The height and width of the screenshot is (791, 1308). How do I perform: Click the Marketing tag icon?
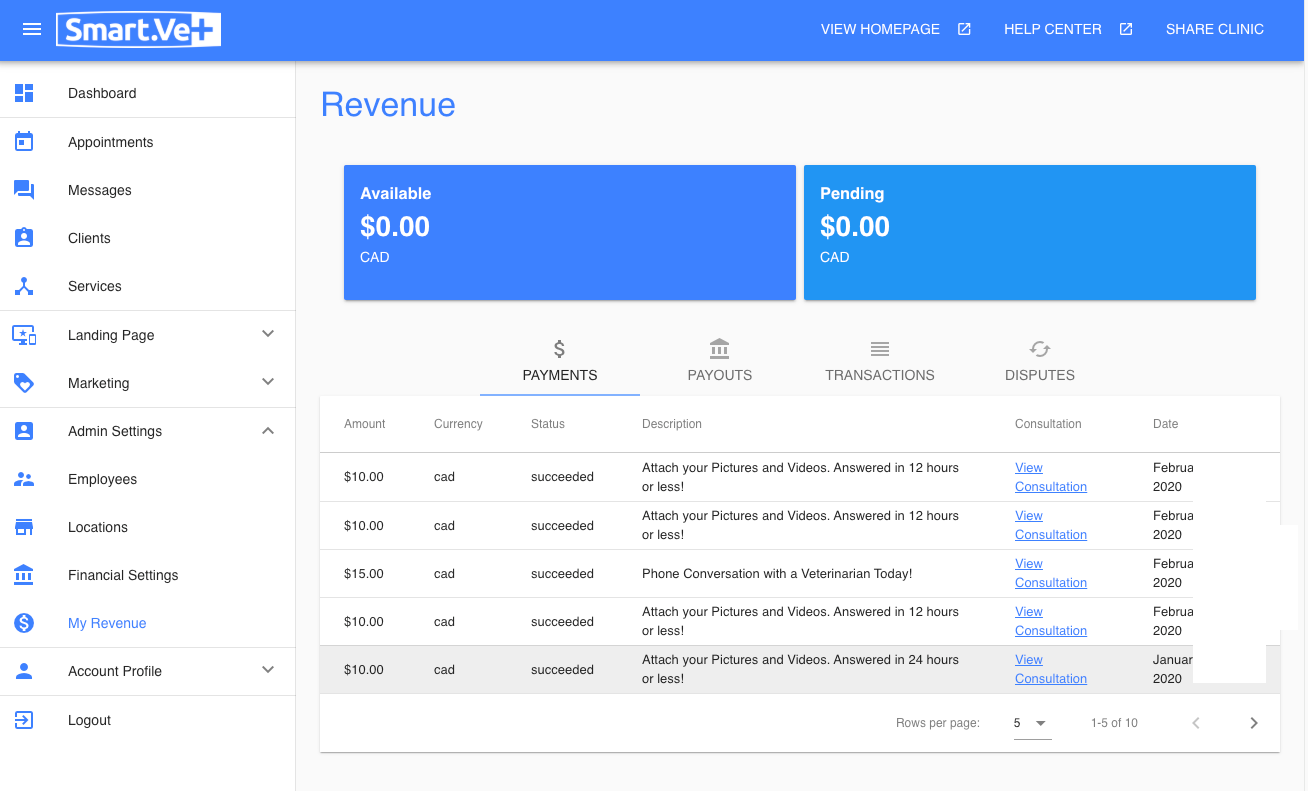click(x=24, y=383)
